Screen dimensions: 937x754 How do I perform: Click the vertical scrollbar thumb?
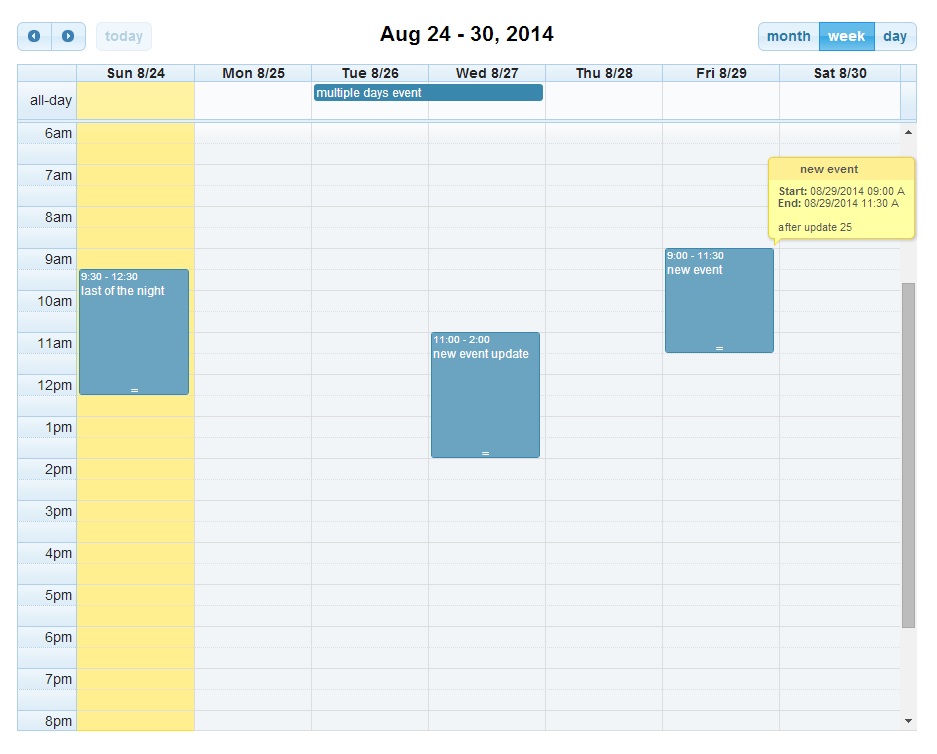(x=908, y=455)
